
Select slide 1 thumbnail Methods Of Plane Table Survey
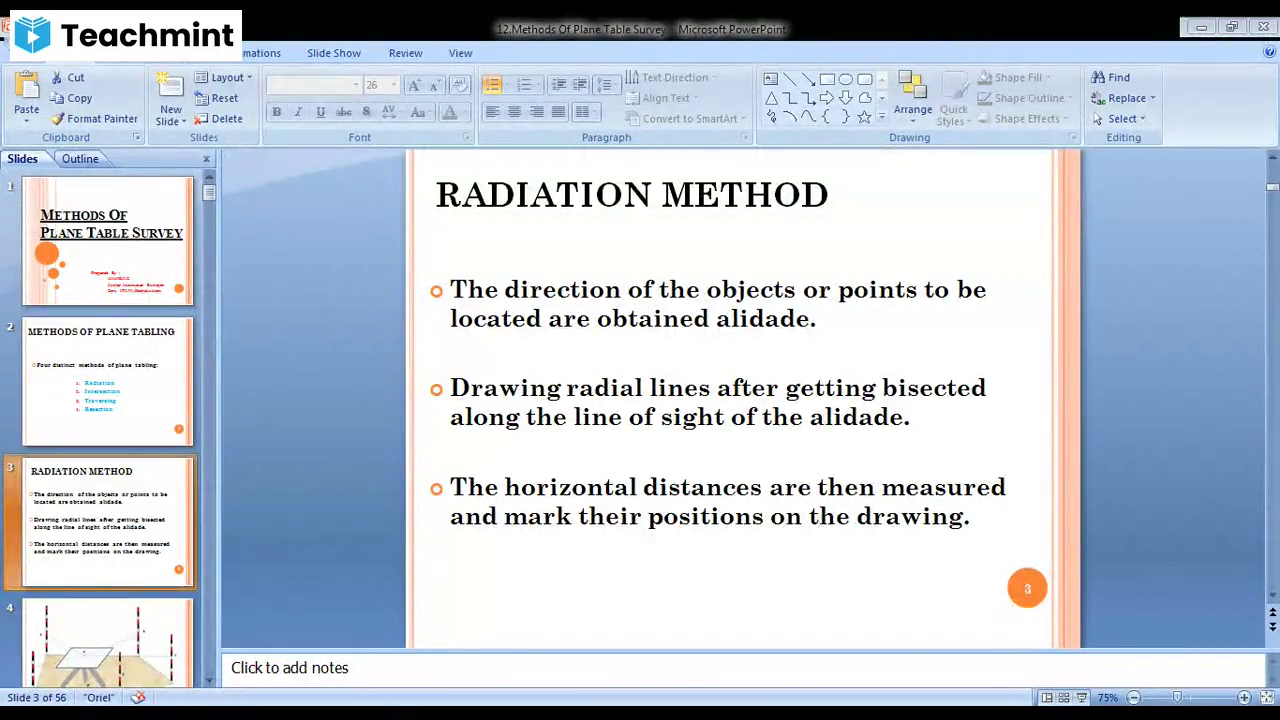coord(108,241)
